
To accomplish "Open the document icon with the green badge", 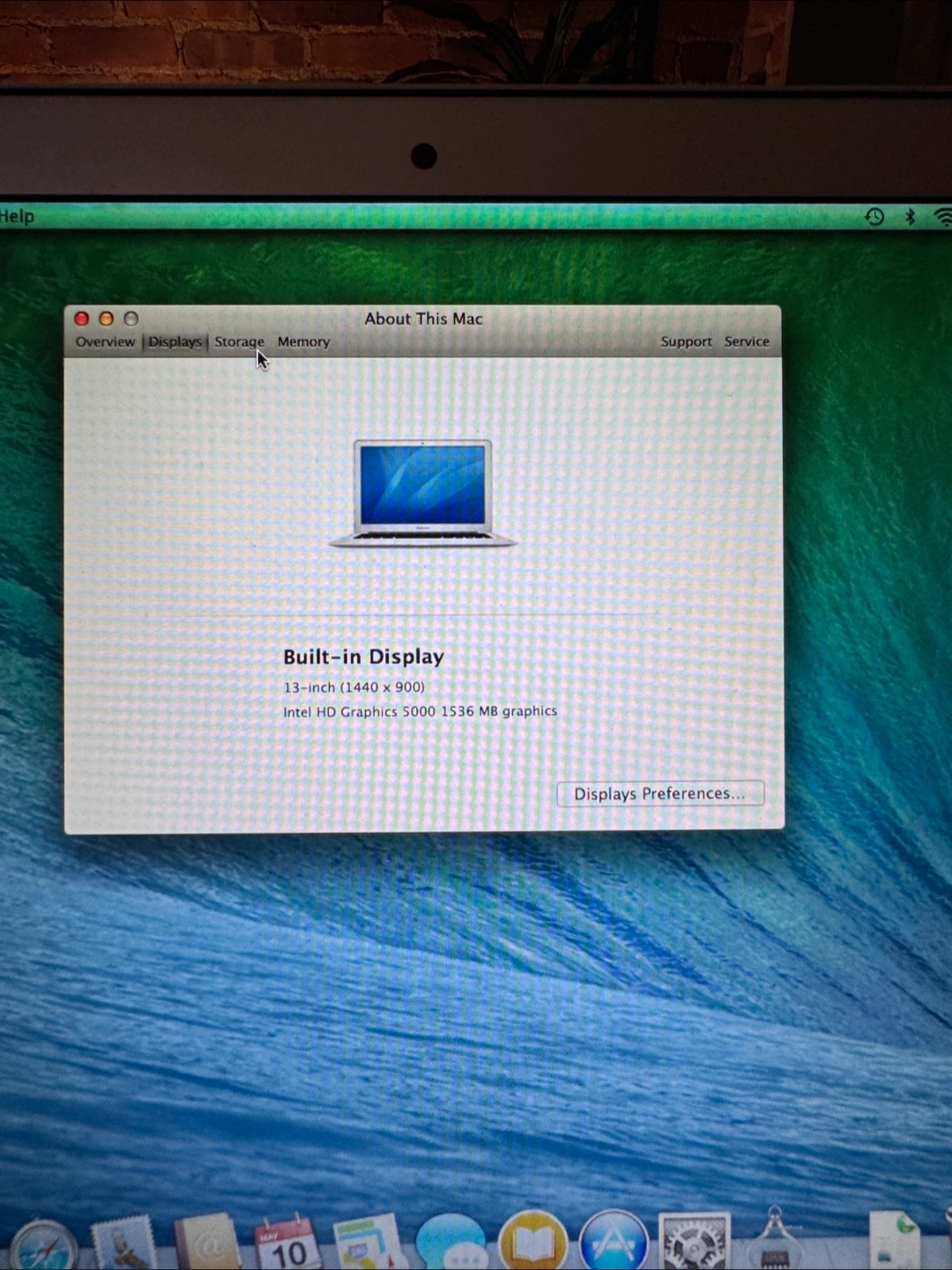I will pos(894,1240).
